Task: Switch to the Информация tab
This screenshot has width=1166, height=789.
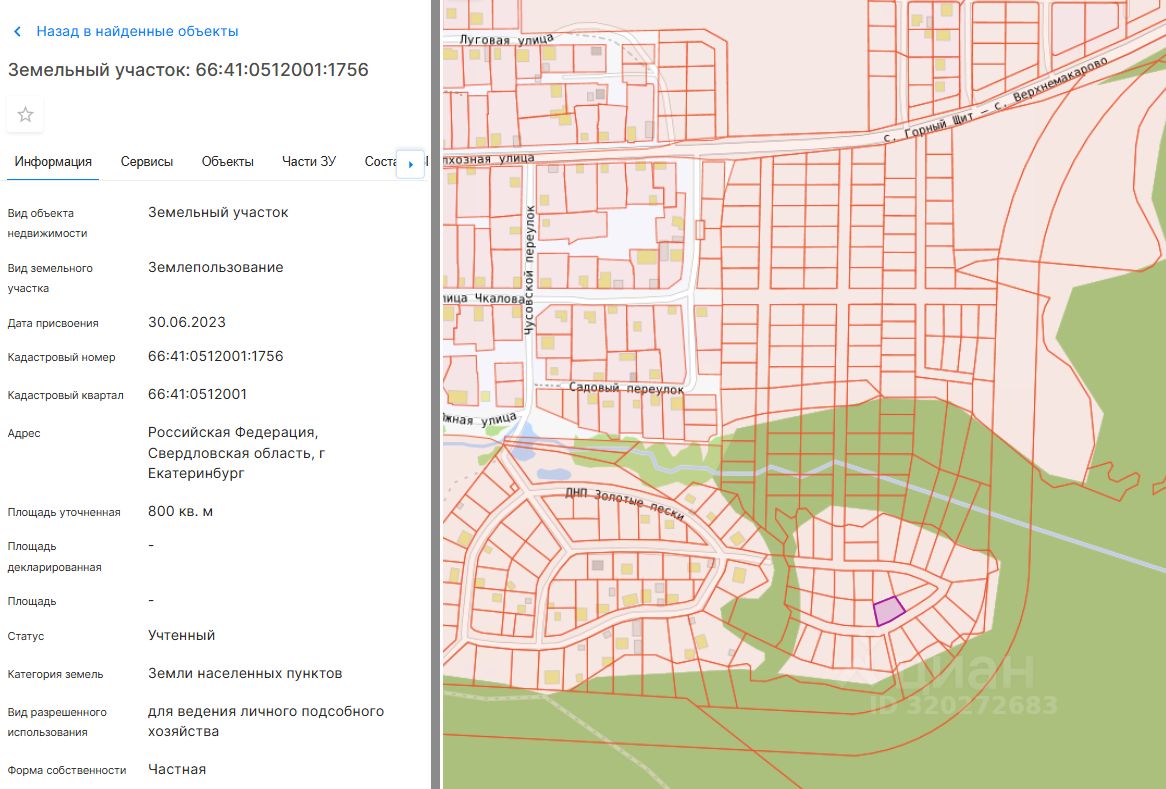Action: 53,162
